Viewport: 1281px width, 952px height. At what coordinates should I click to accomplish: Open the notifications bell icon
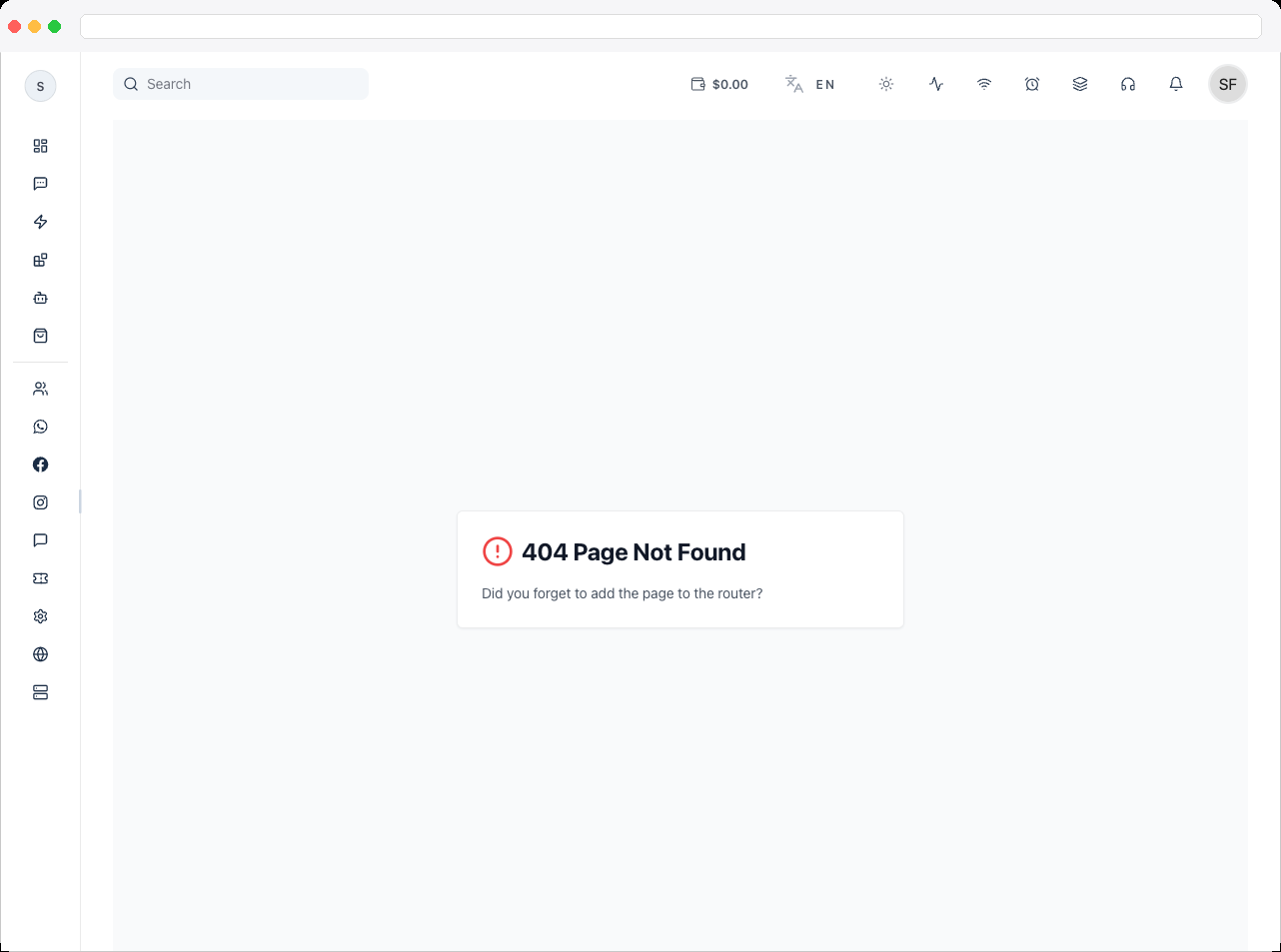(1176, 84)
